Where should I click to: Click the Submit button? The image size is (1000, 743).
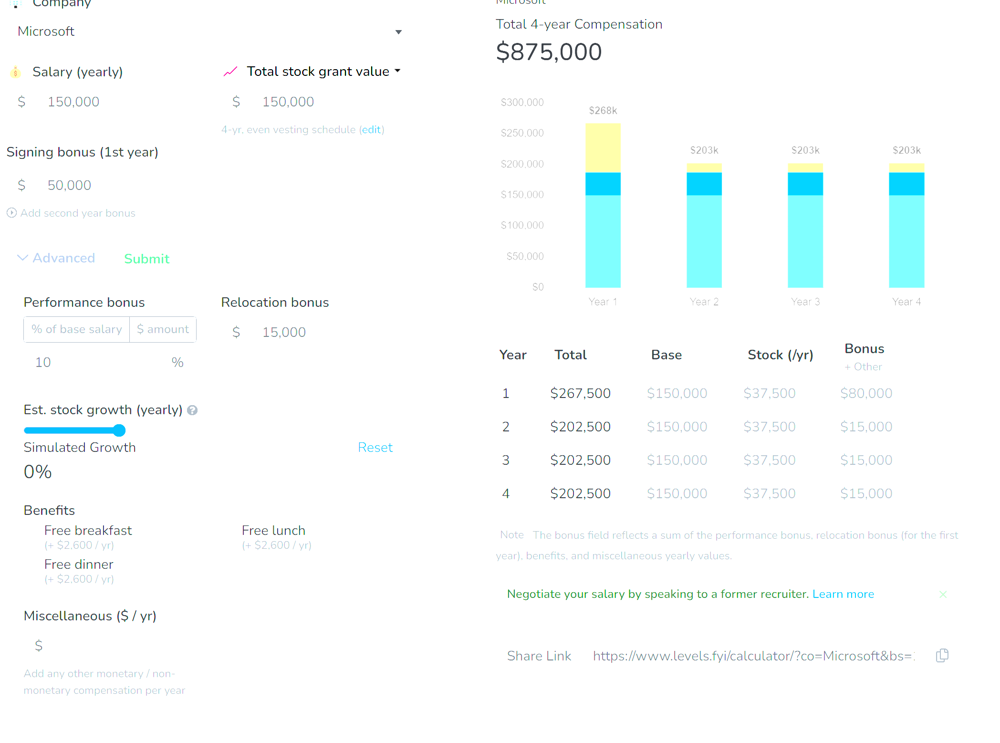point(147,258)
